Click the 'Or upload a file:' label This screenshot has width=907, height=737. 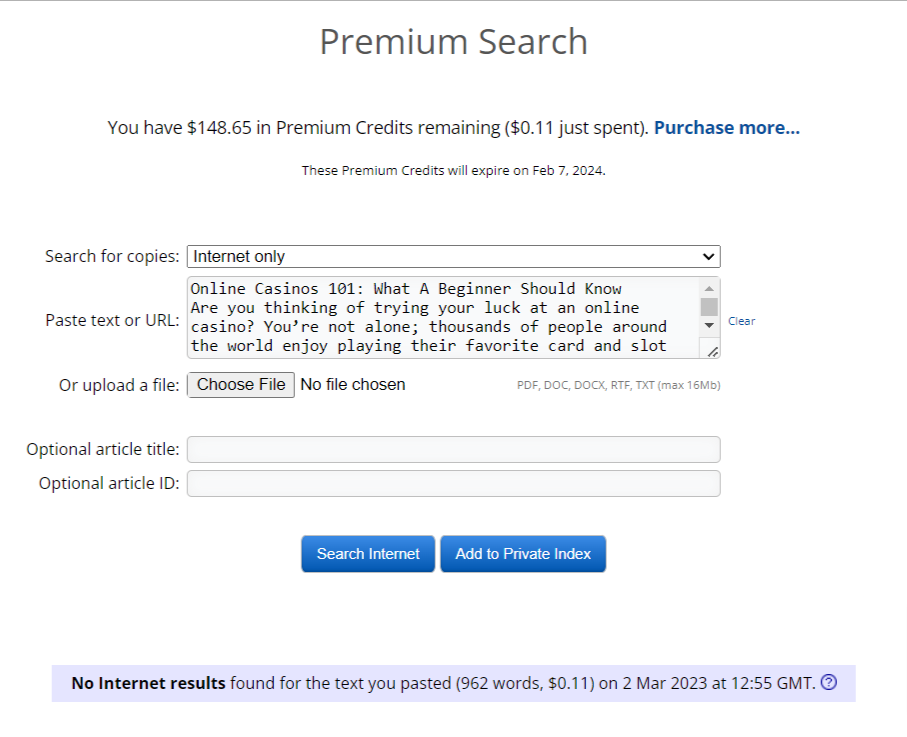(x=119, y=385)
